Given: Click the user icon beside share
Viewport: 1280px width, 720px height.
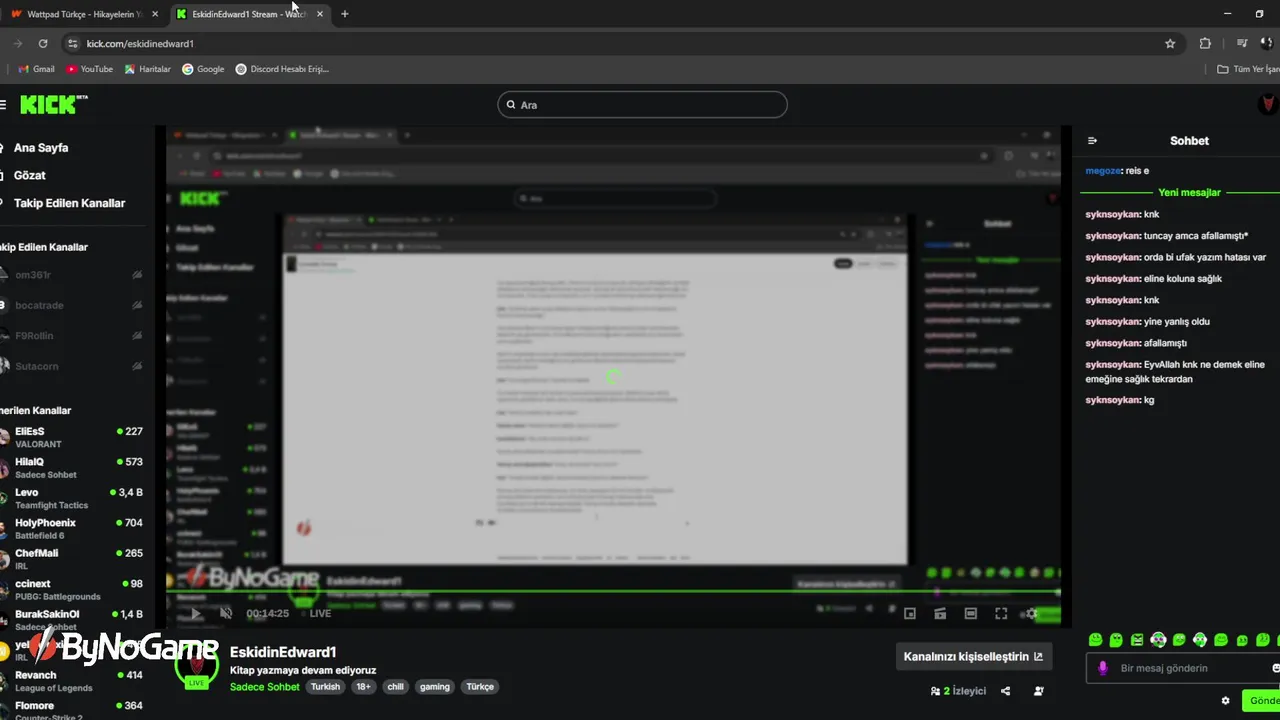Looking at the screenshot, I should 1039,691.
